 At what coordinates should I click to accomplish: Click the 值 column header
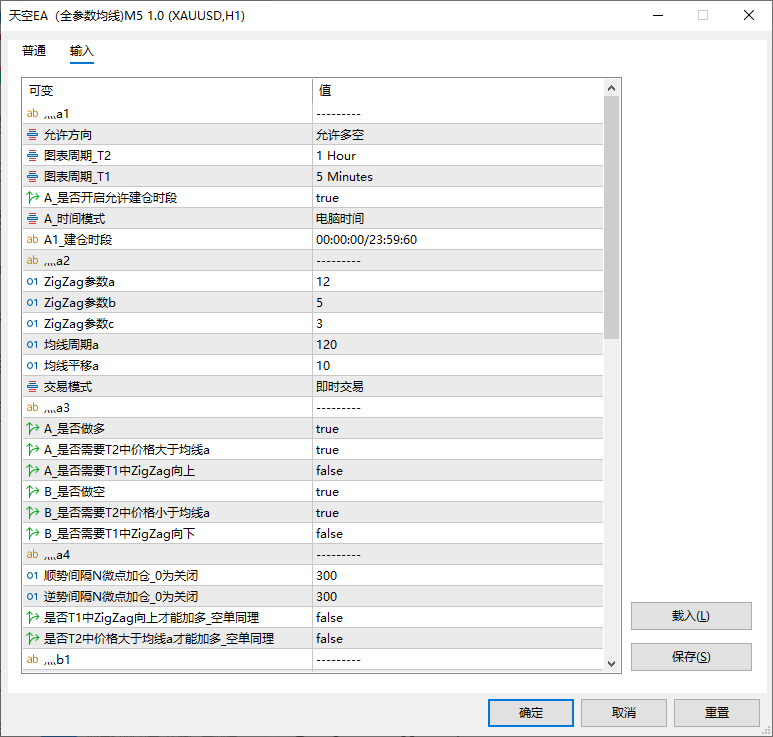click(x=457, y=91)
